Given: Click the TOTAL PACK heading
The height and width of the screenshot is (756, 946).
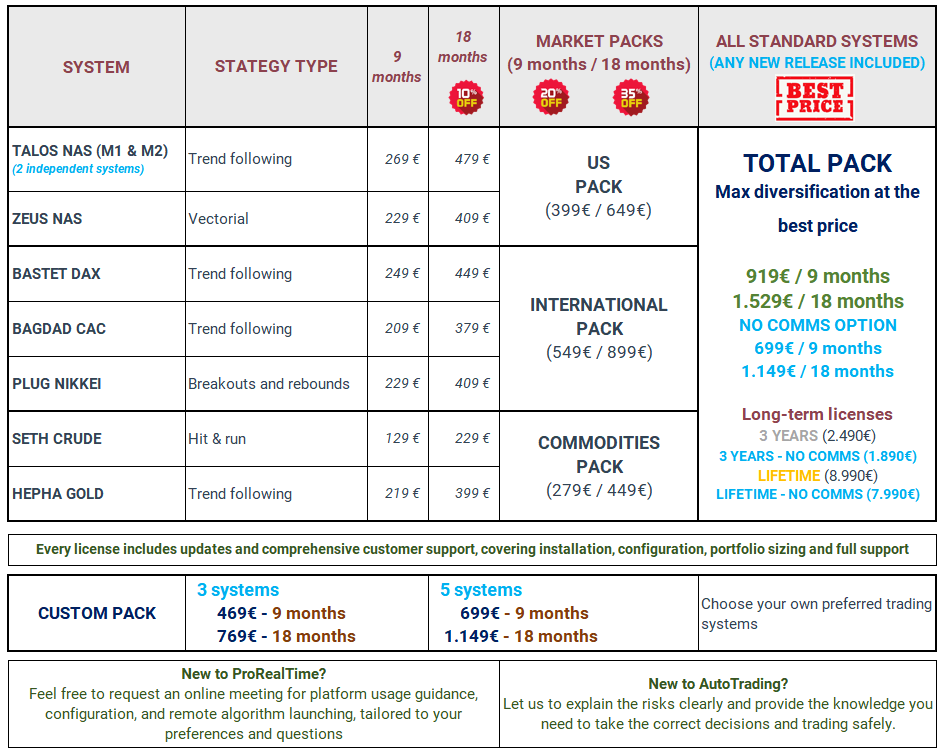Looking at the screenshot, I should tap(817, 164).
